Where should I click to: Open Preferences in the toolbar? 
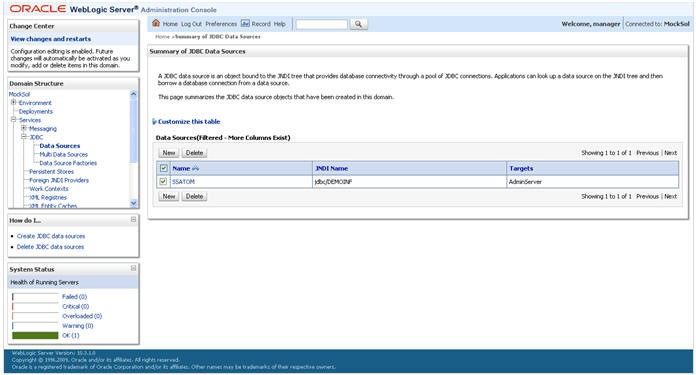tap(221, 24)
